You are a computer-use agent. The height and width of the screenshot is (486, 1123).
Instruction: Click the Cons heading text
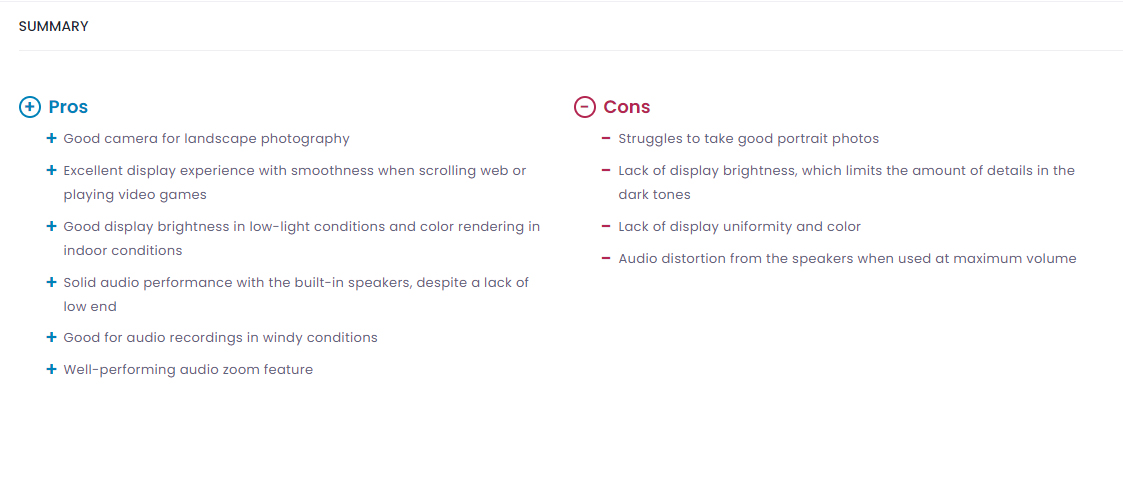(x=627, y=107)
